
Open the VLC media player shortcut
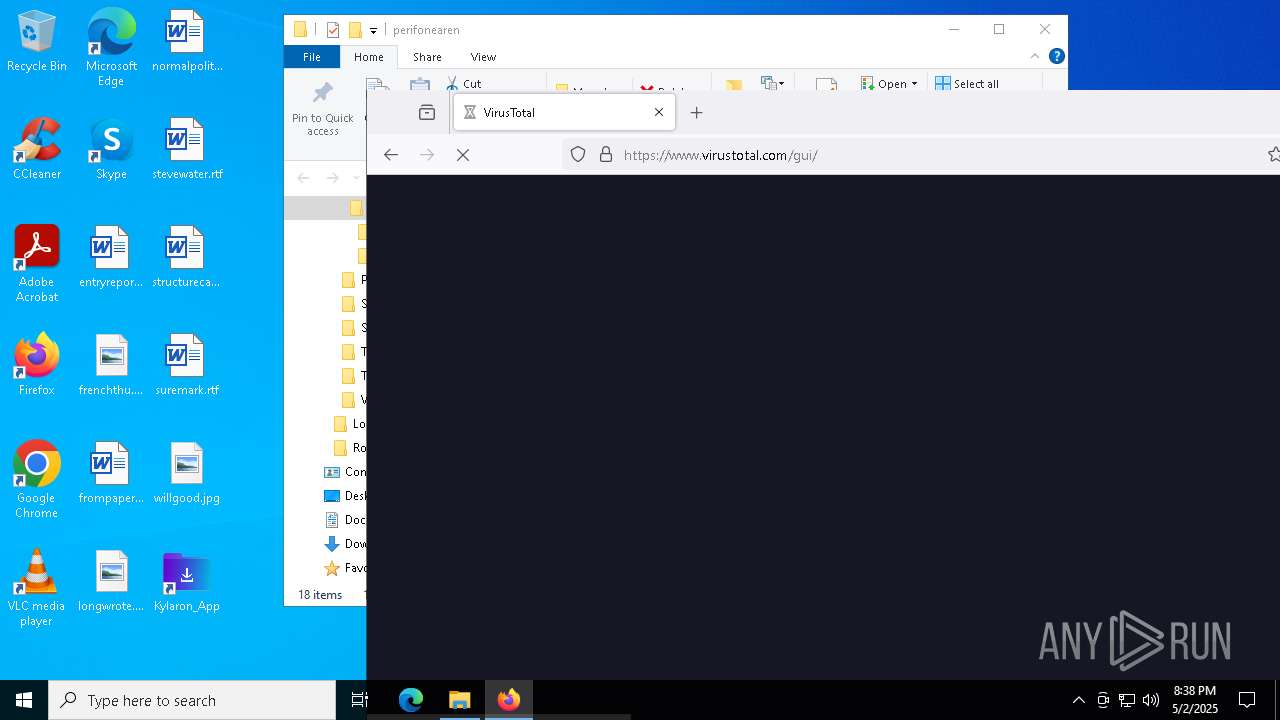(x=37, y=588)
